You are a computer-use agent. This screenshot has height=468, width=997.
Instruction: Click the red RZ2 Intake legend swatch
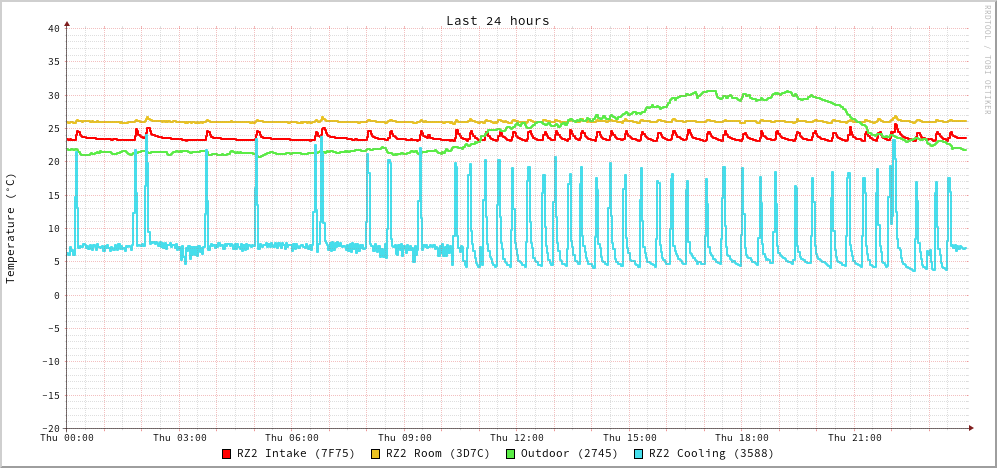coord(227,454)
